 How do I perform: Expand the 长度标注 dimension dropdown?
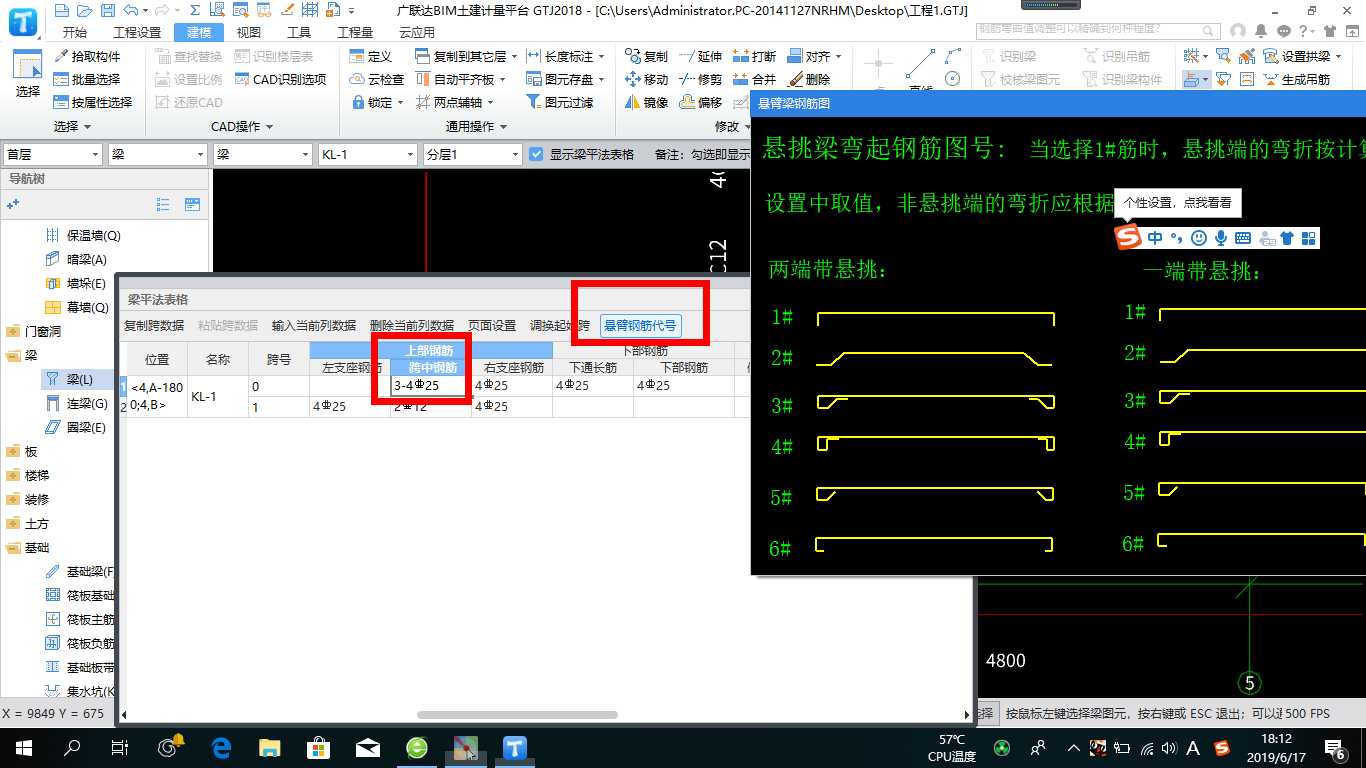point(601,57)
